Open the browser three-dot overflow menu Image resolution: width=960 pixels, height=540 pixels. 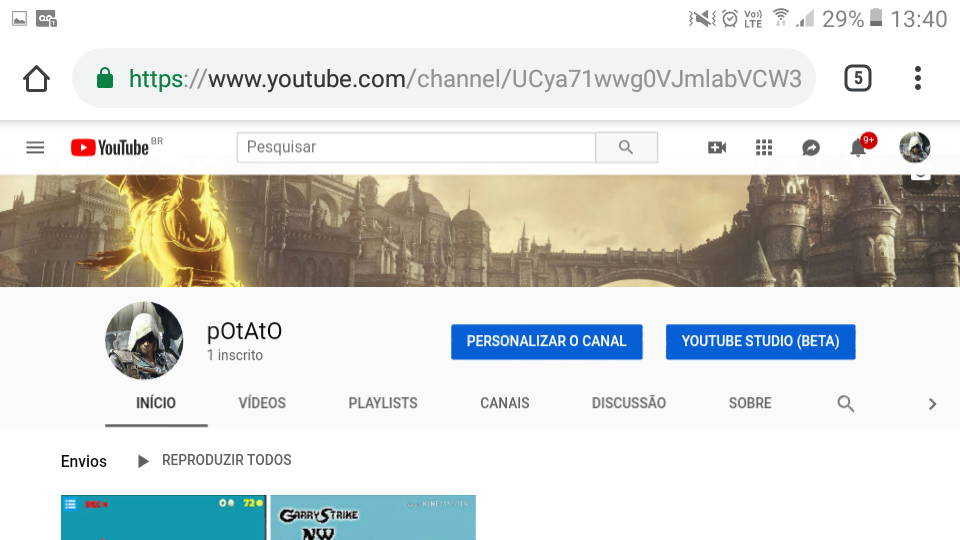click(917, 78)
